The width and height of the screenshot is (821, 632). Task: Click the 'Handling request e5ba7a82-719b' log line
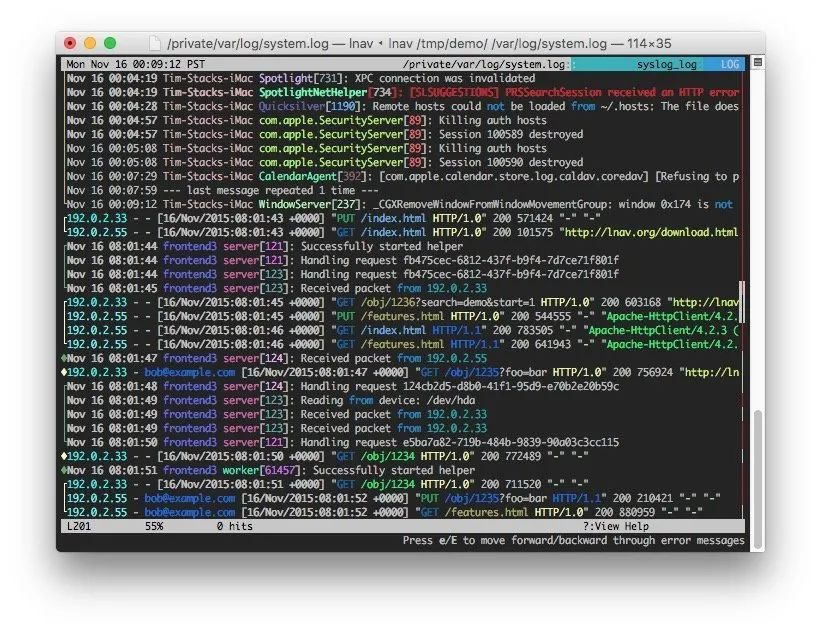tap(343, 443)
